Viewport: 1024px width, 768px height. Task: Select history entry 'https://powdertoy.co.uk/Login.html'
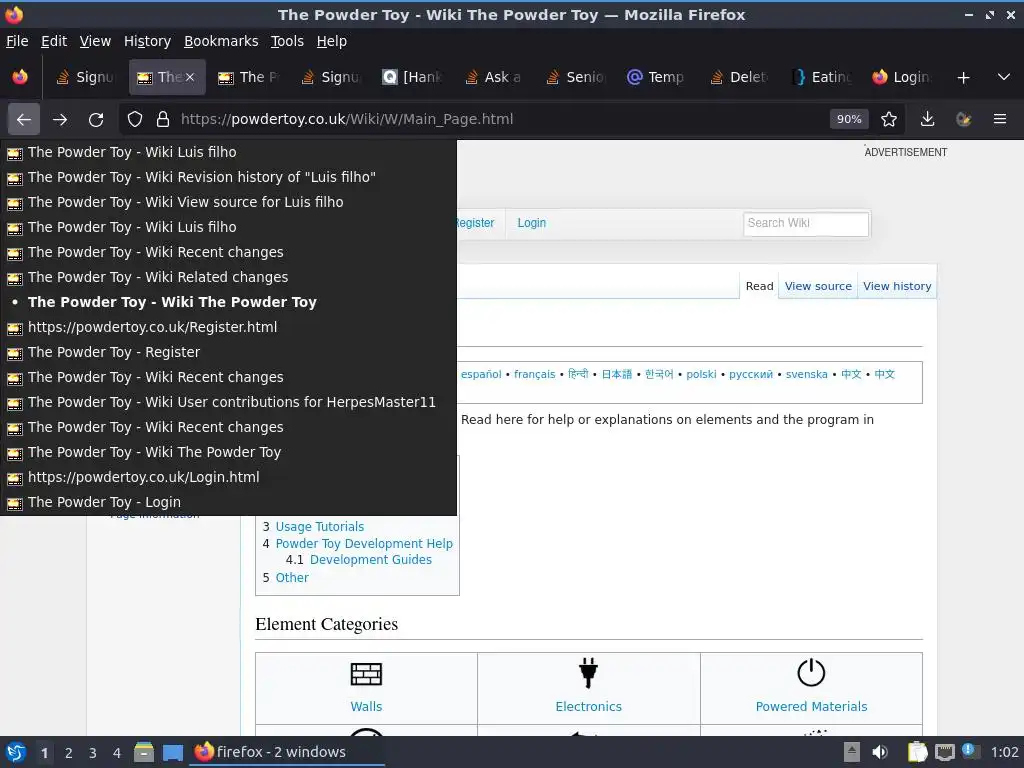click(228, 477)
